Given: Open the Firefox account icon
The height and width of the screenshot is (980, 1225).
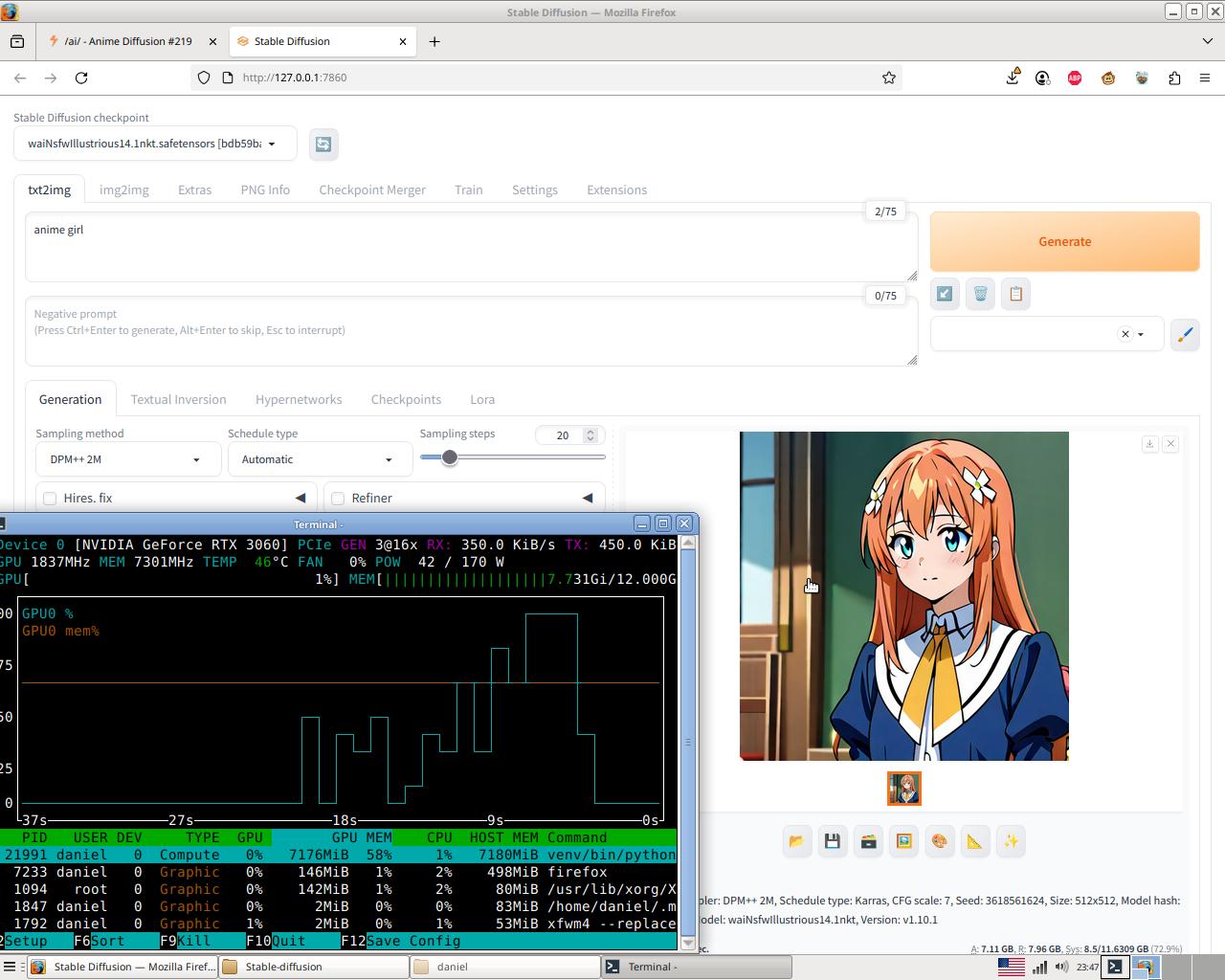Looking at the screenshot, I should [1042, 78].
